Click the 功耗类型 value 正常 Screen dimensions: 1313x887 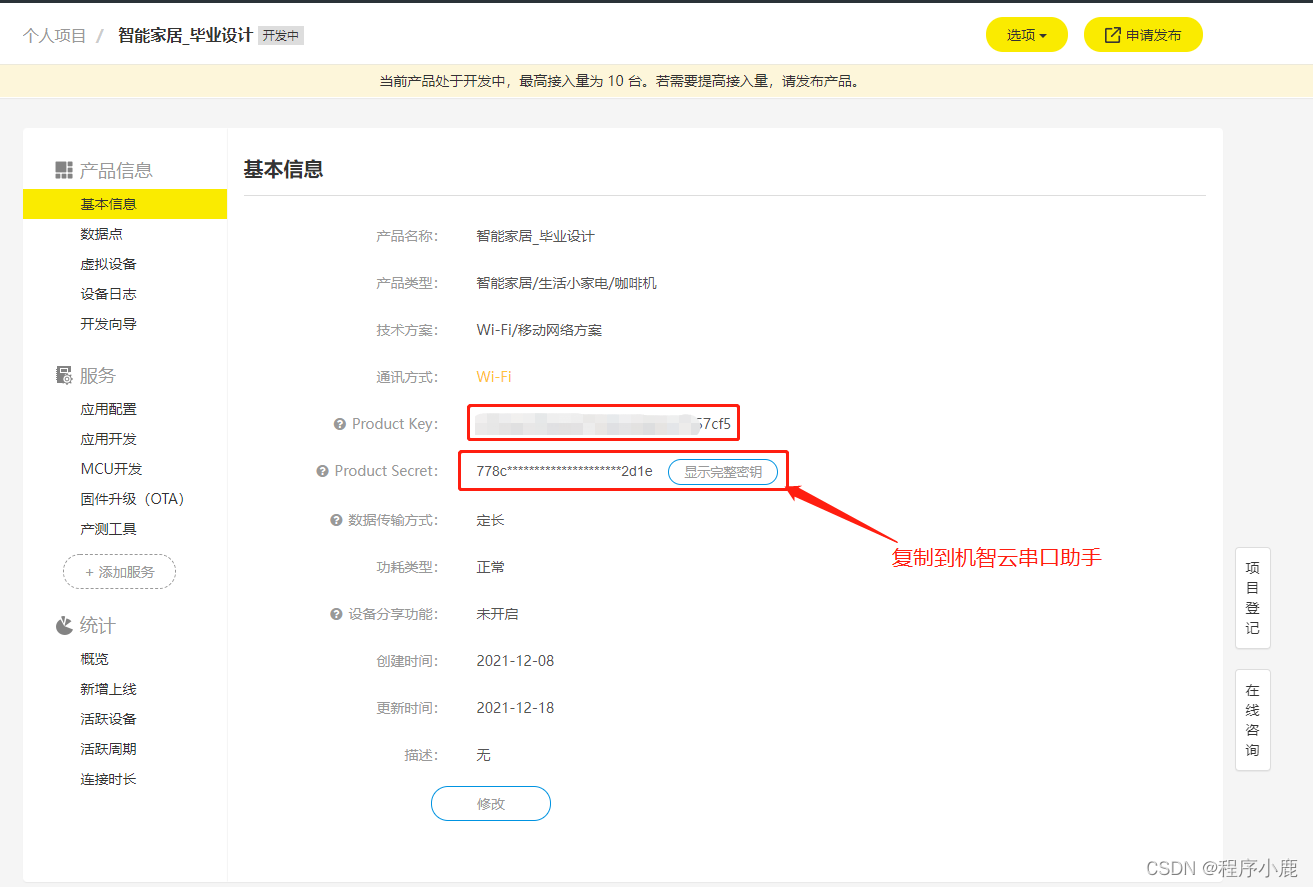click(490, 567)
